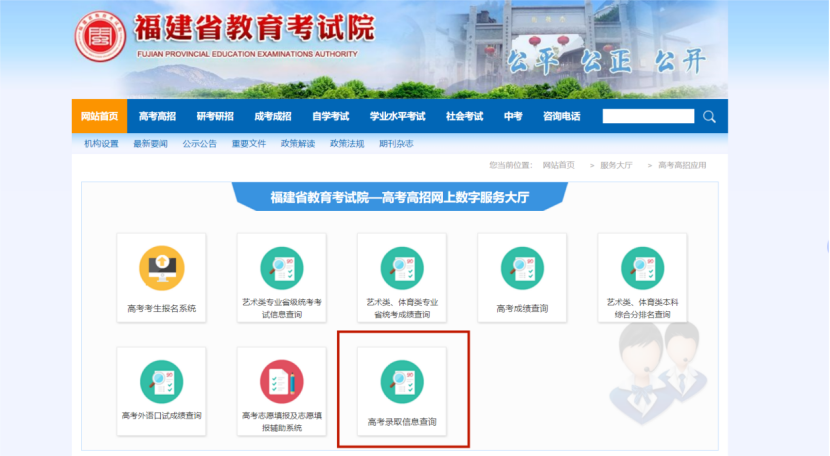This screenshot has width=830, height=456.
Task: Open 高考志愿填报及志愿填报辅助系统 red icon
Action: pos(282,382)
